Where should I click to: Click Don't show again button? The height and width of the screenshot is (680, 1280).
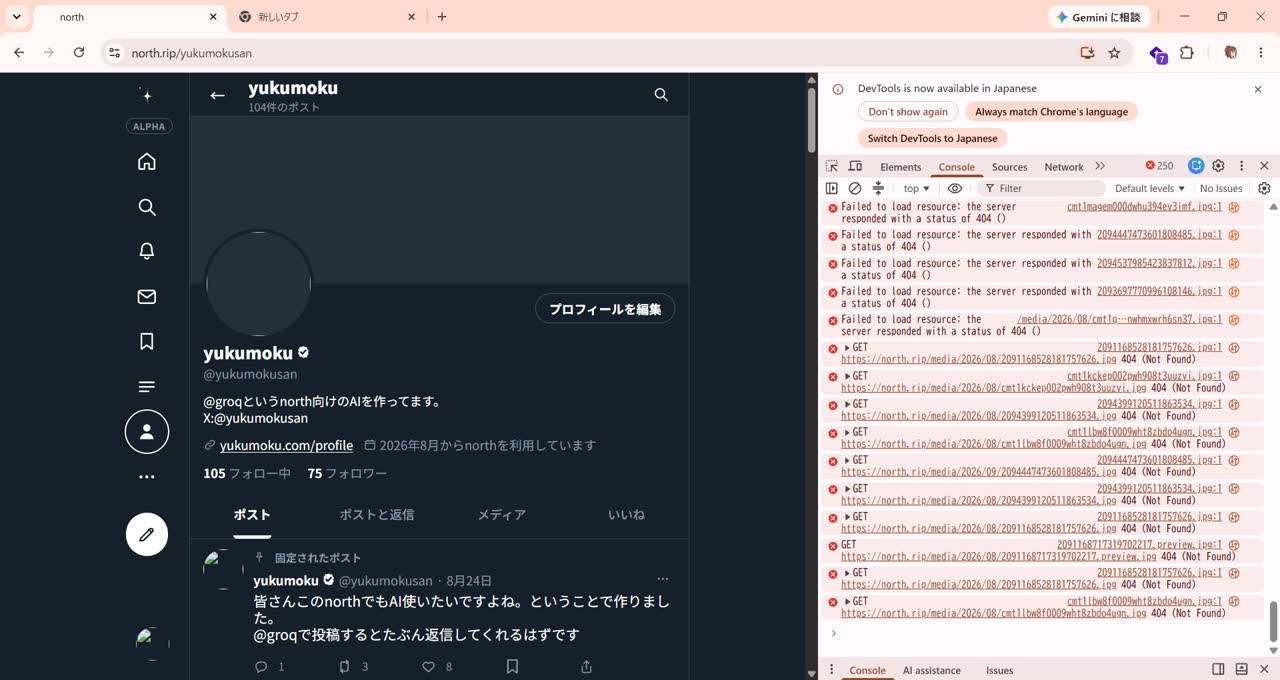(x=908, y=112)
